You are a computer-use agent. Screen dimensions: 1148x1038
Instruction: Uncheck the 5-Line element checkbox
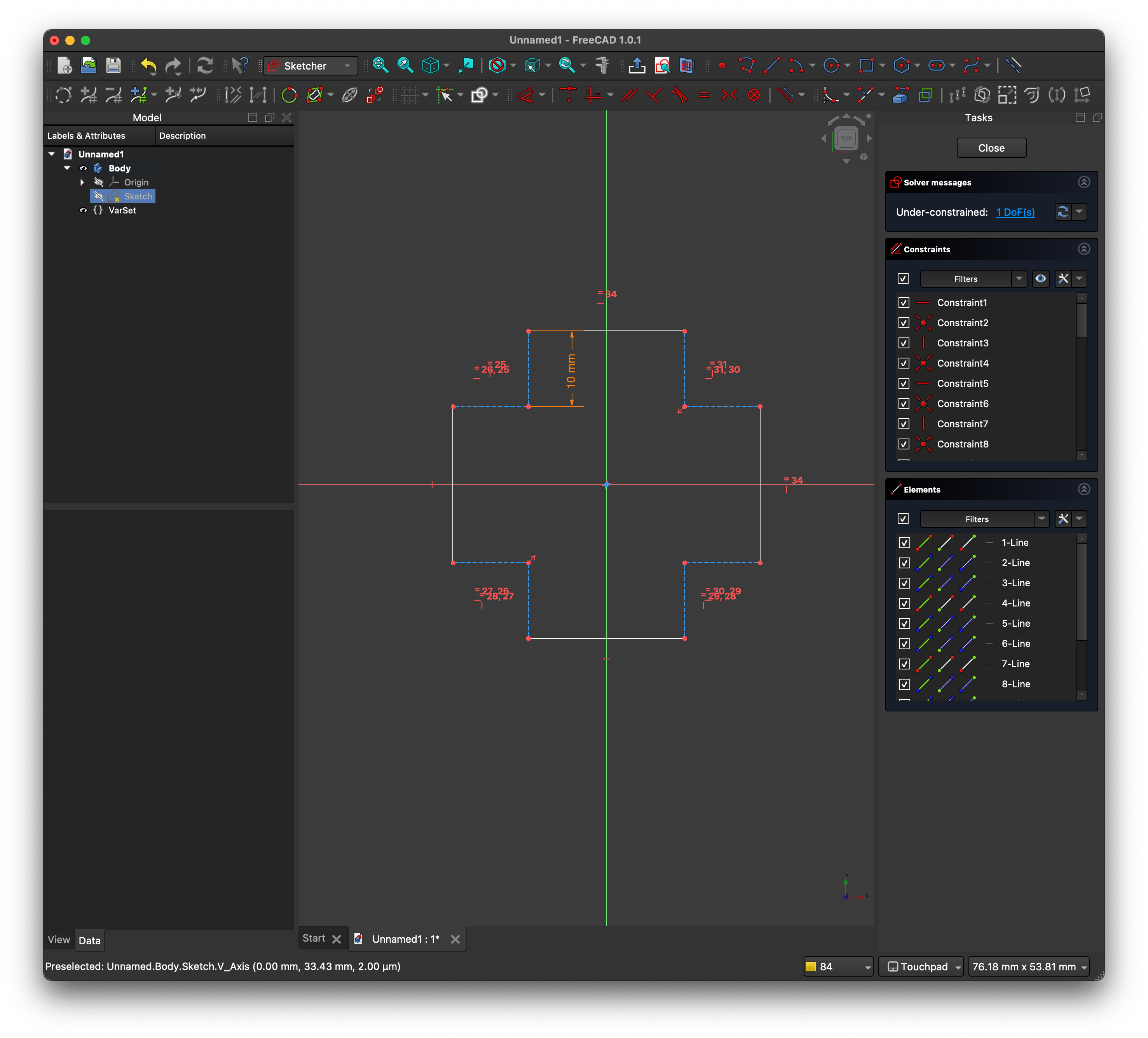tap(904, 623)
